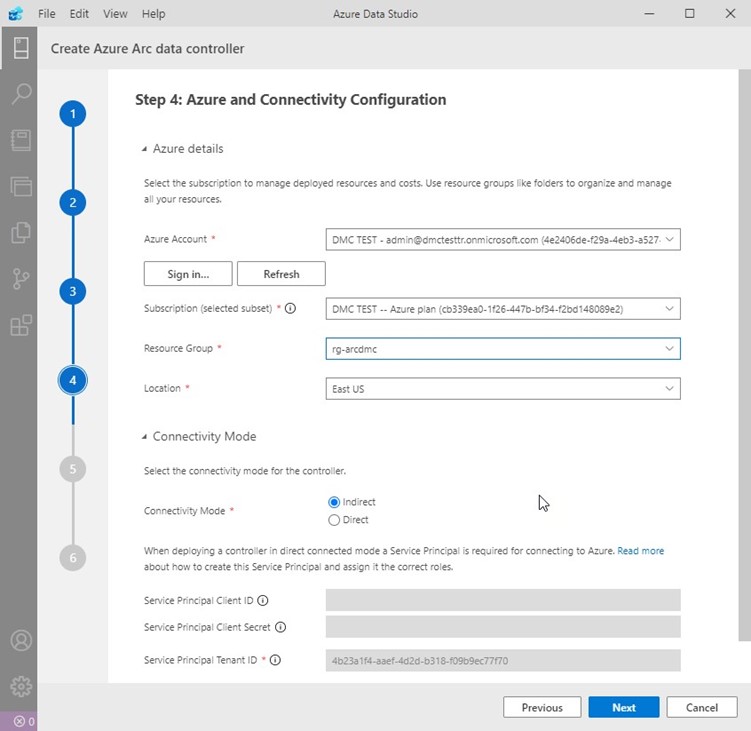Click the Service Principal Client Secret field

503,627
